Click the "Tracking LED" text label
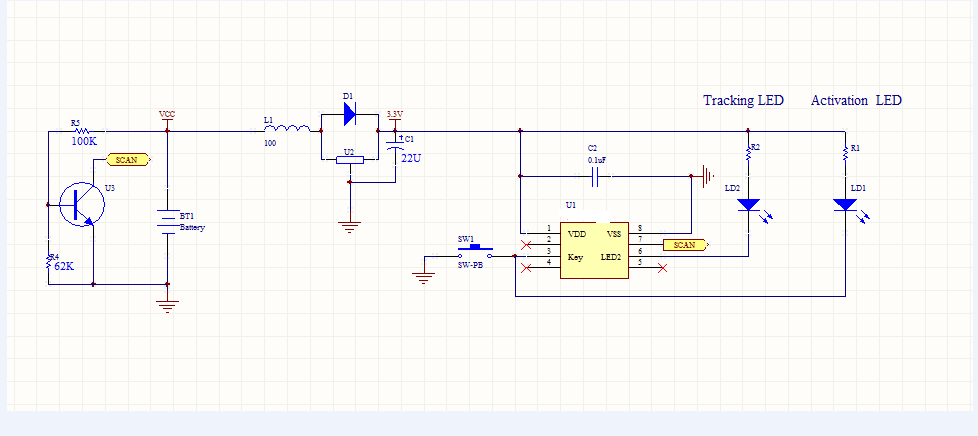Screen dimensions: 978x436 743,101
